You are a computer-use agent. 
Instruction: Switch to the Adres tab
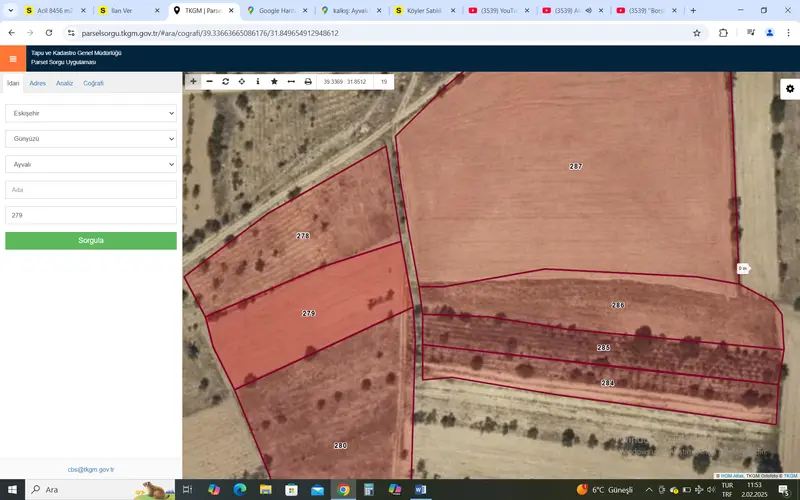38,83
